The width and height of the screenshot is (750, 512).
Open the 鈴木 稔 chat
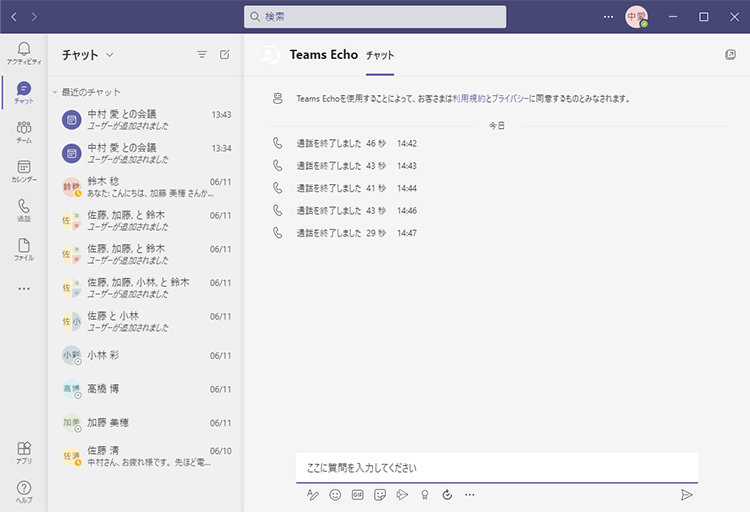146,187
